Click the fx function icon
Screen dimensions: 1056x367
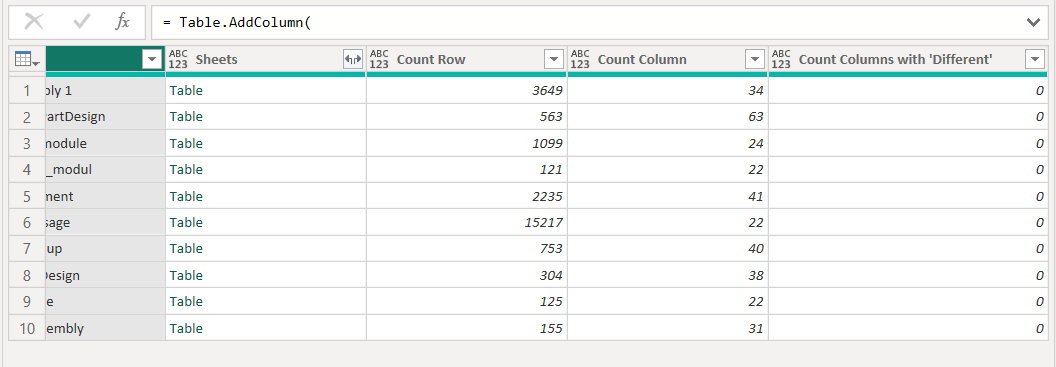(x=123, y=22)
